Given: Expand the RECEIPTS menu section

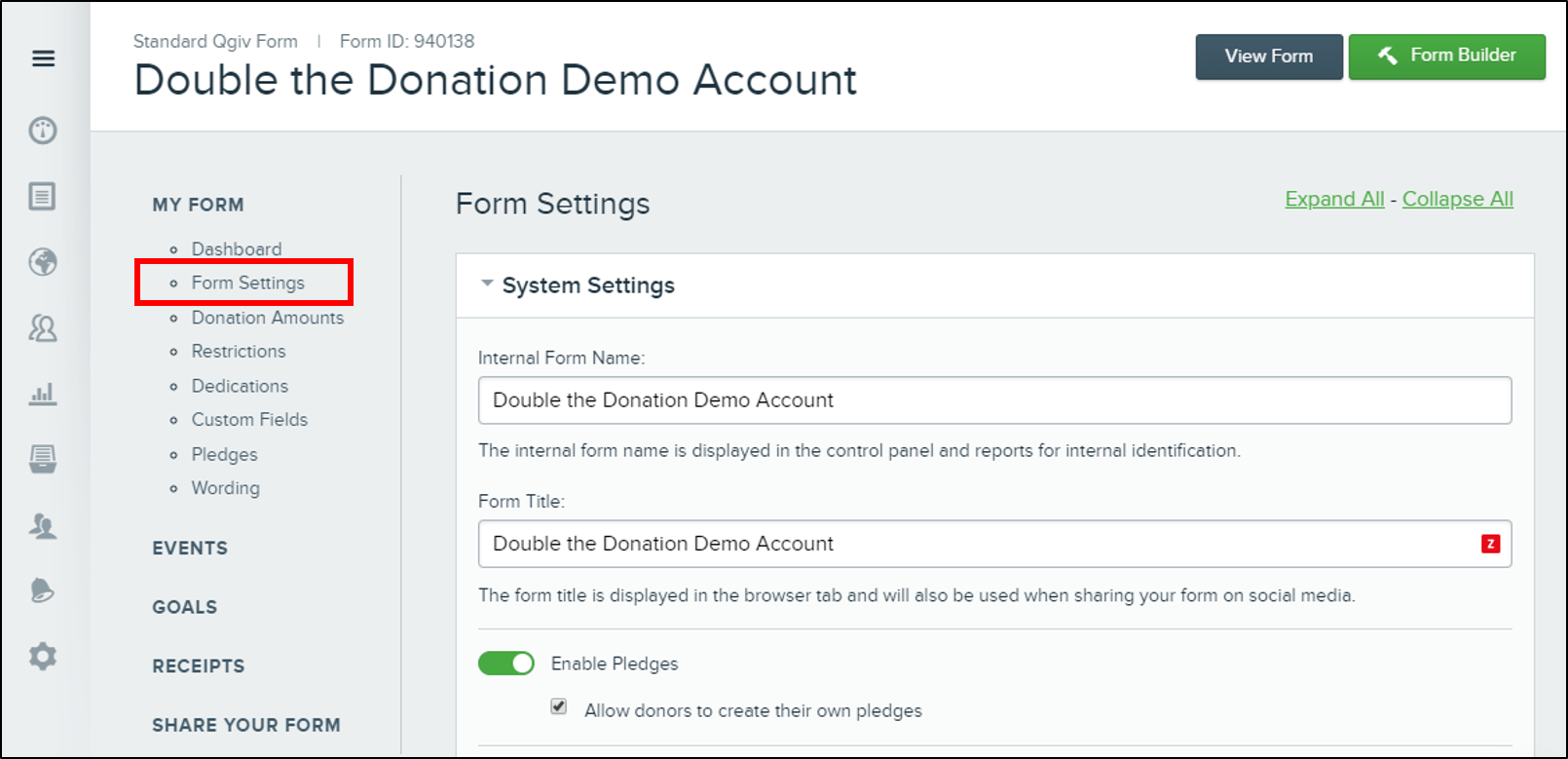Looking at the screenshot, I should pyautogui.click(x=199, y=666).
